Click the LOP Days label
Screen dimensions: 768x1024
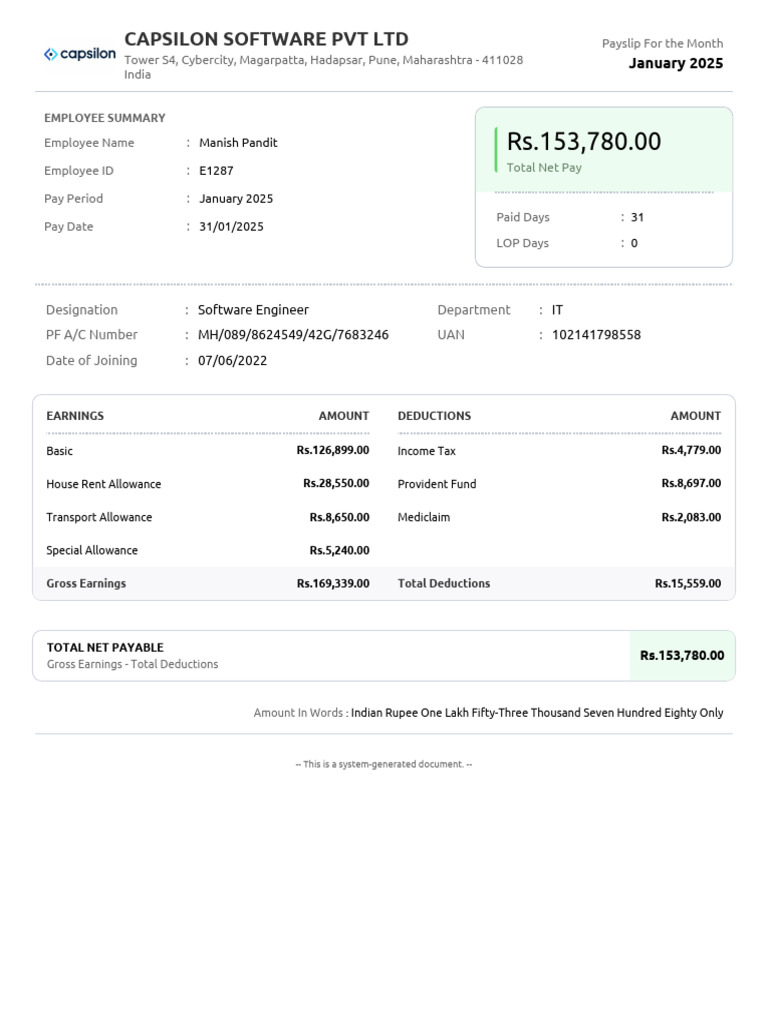click(x=522, y=244)
